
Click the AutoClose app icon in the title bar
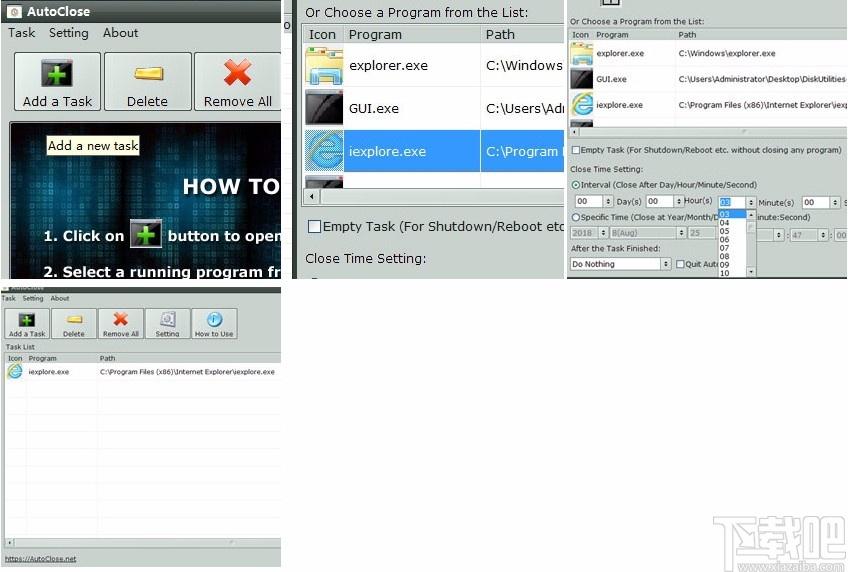[x=14, y=11]
